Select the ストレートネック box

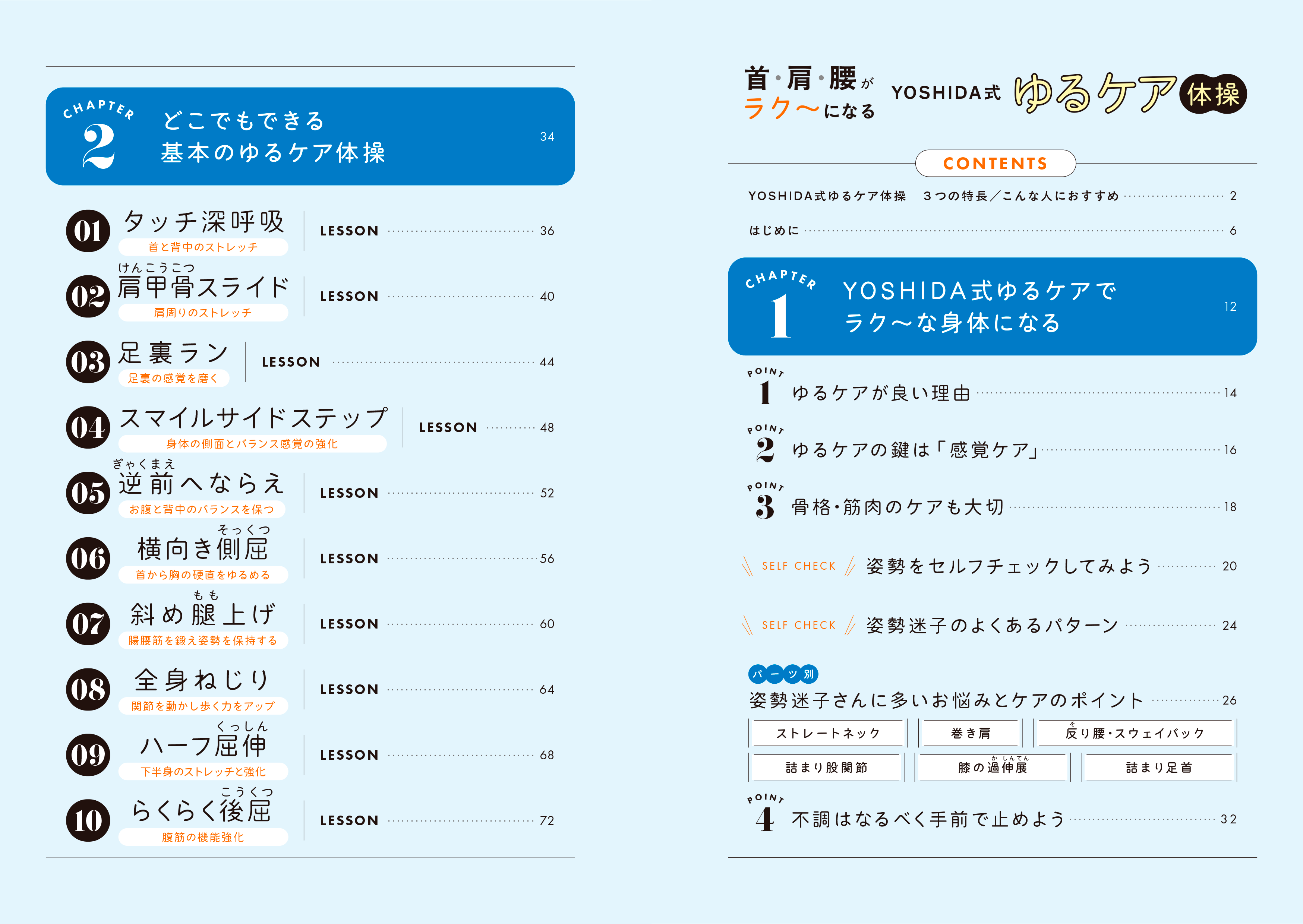827,733
